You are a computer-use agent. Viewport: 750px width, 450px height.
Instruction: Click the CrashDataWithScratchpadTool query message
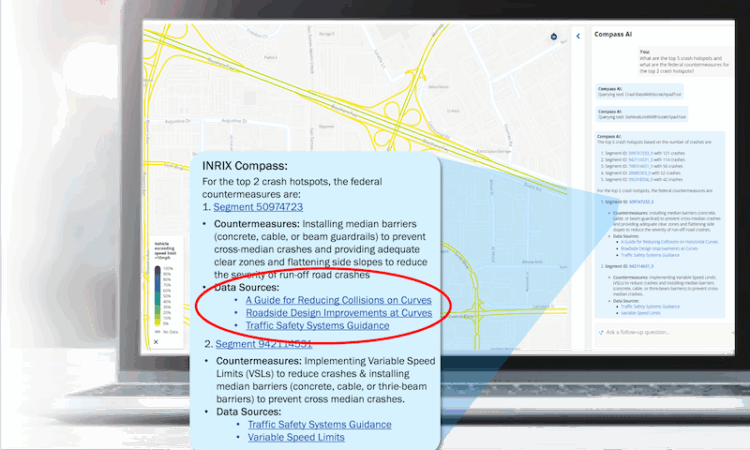pyautogui.click(x=639, y=91)
